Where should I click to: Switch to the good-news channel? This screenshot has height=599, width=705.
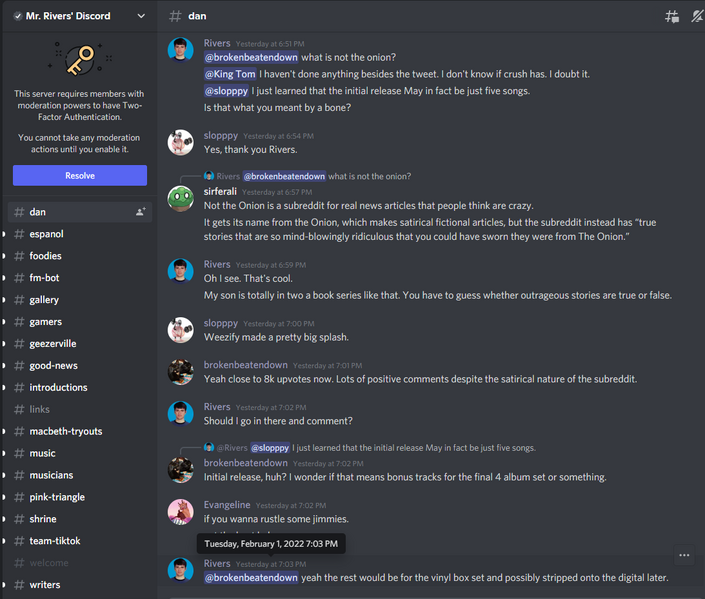pos(53,366)
